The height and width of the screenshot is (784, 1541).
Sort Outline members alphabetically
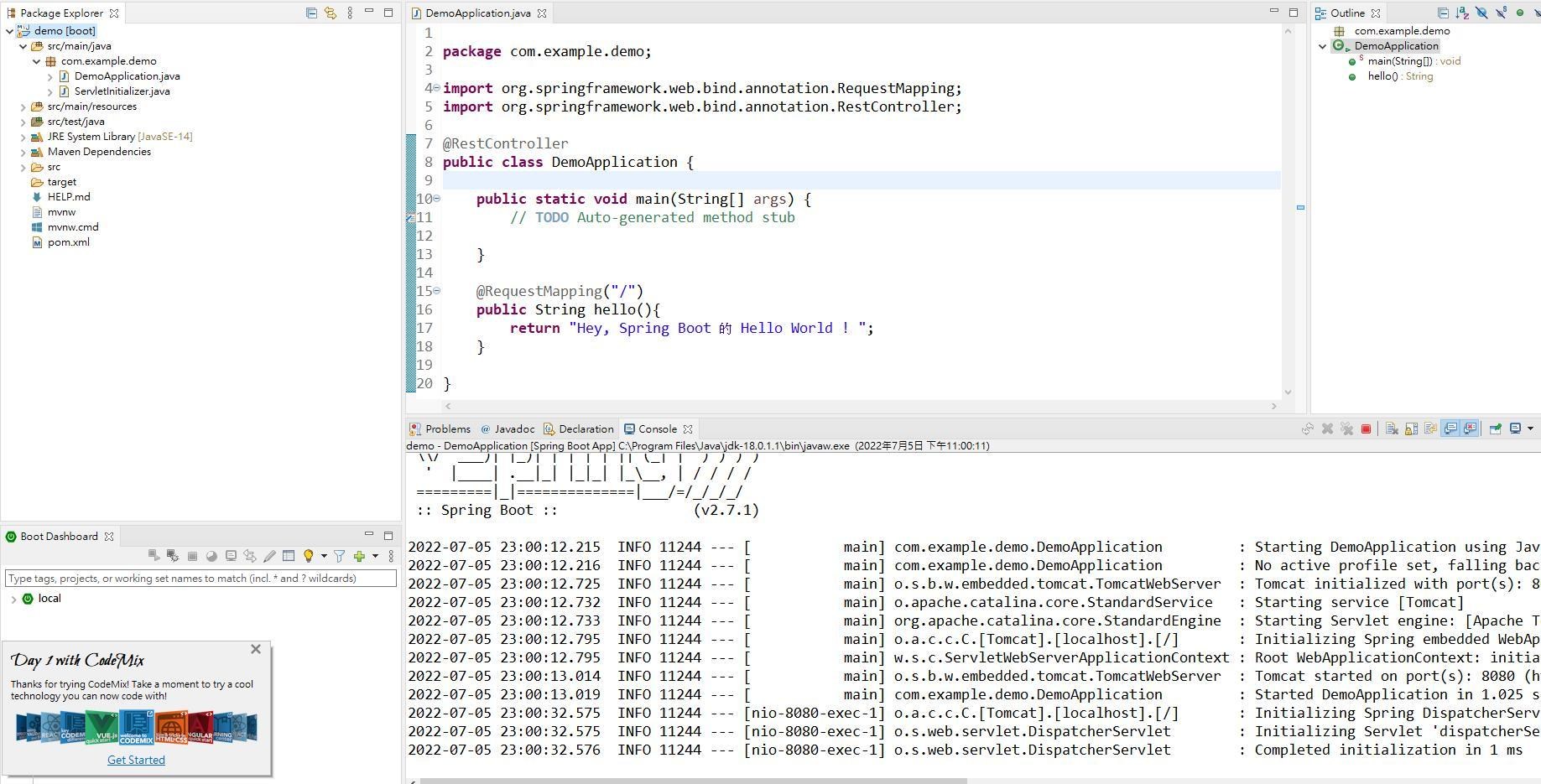1462,13
